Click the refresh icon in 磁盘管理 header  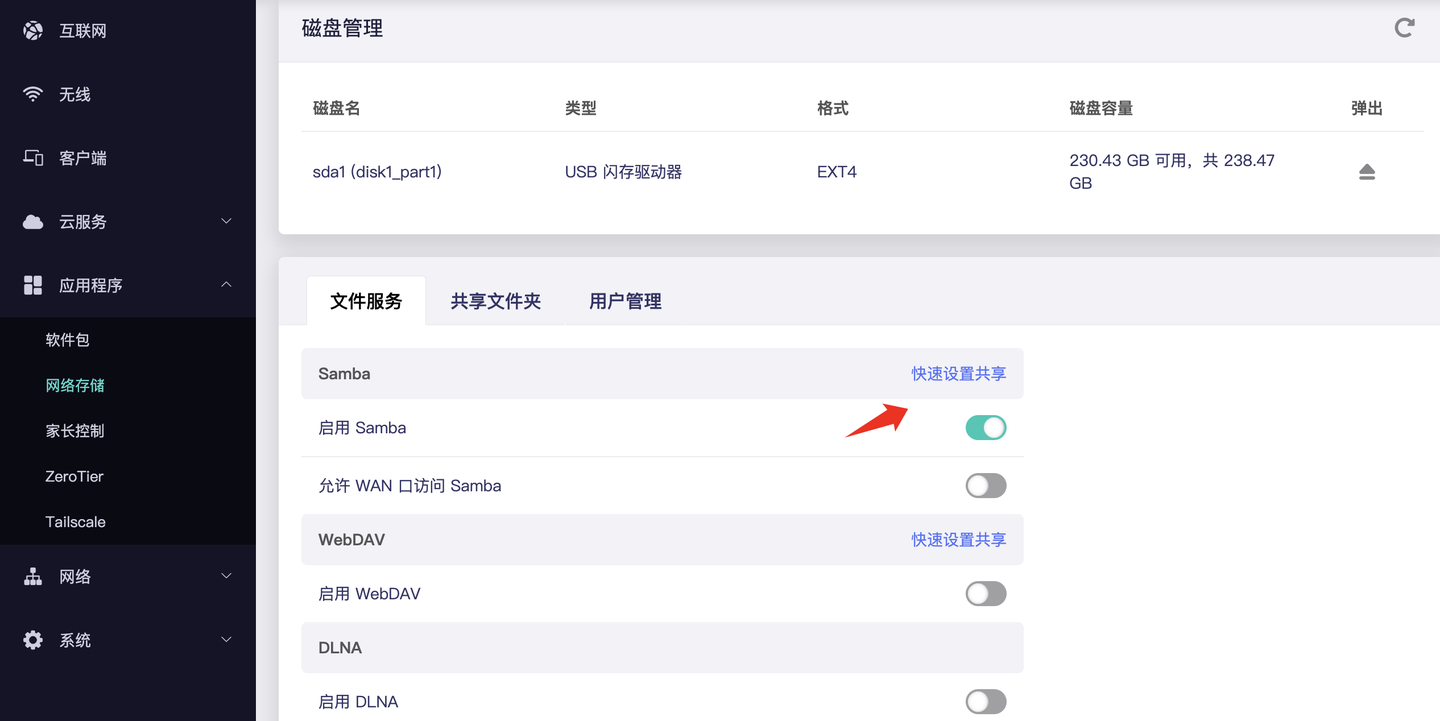[1404, 28]
